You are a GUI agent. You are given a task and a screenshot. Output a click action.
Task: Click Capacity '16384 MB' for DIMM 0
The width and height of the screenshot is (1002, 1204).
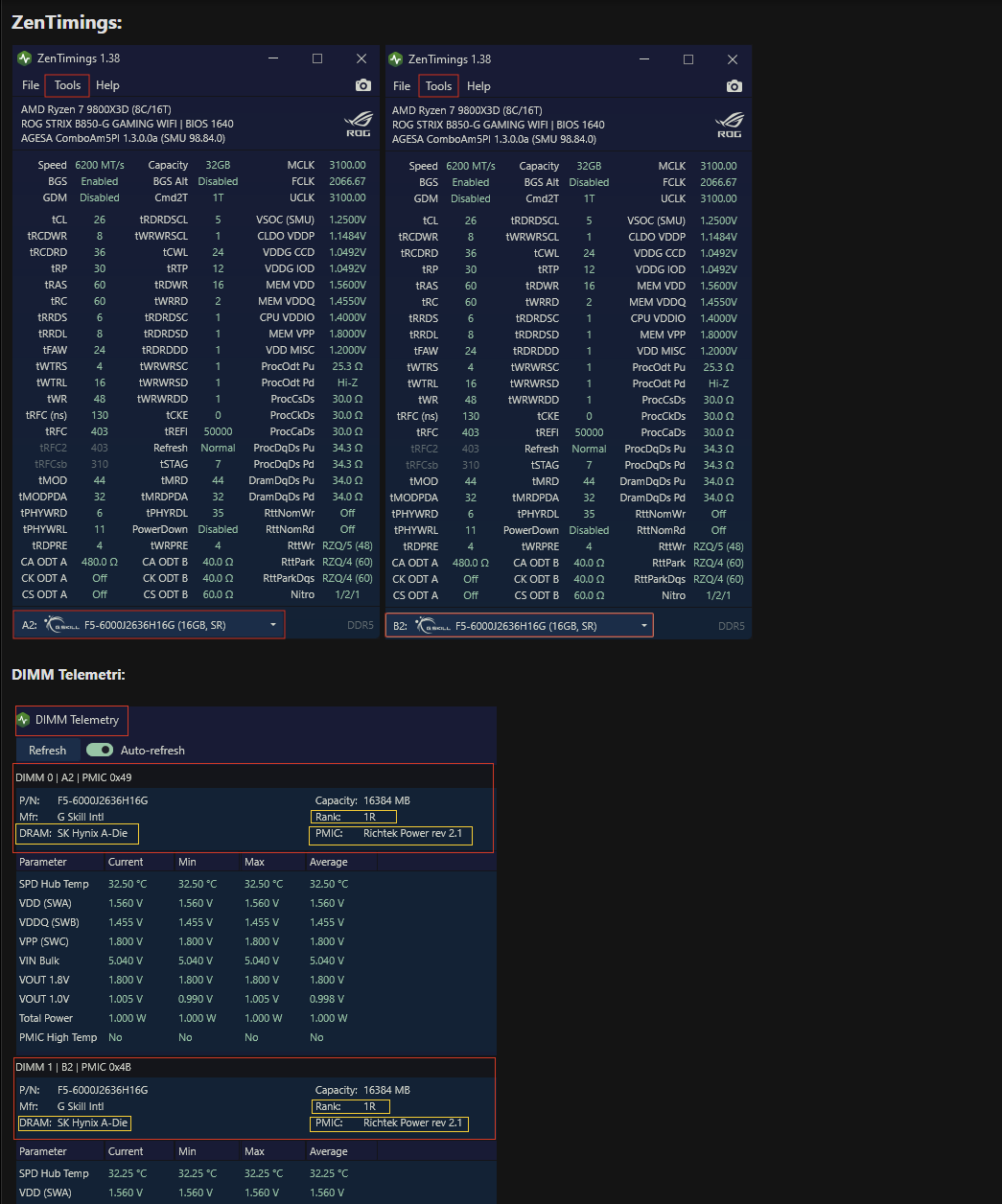(386, 800)
